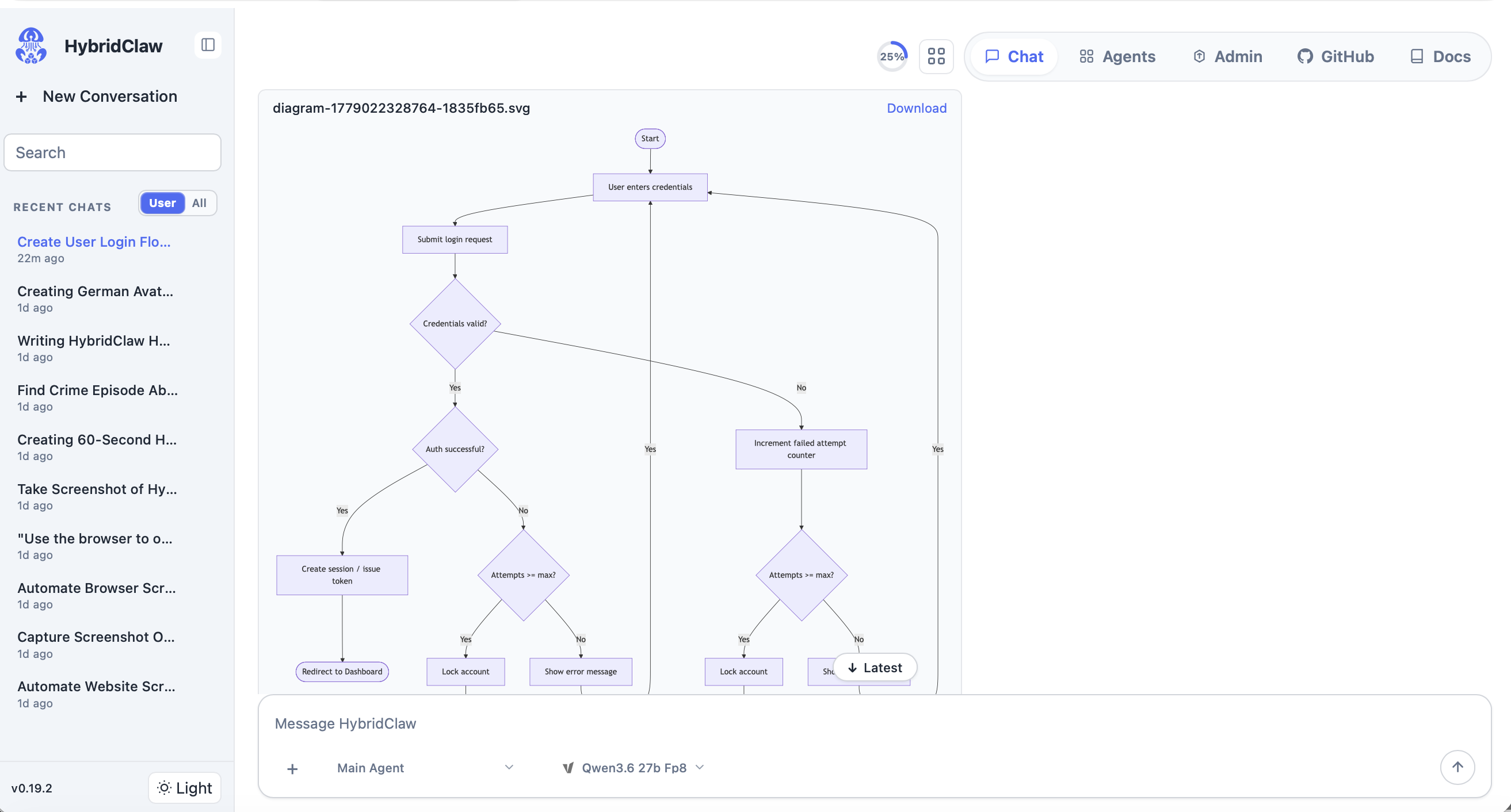
Task: Click the plus icon for New Conversation
Action: 21,97
